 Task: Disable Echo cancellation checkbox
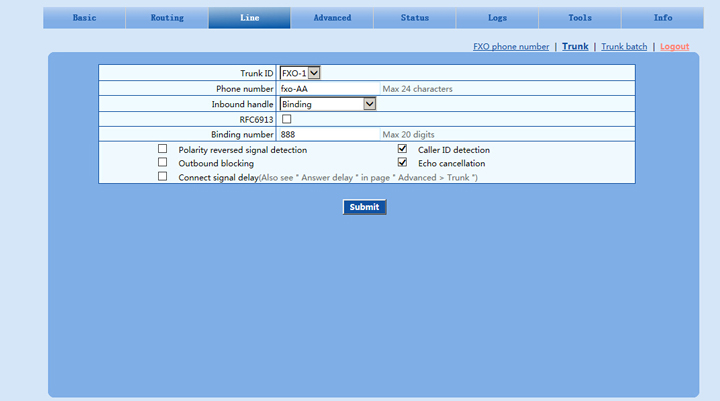403,163
